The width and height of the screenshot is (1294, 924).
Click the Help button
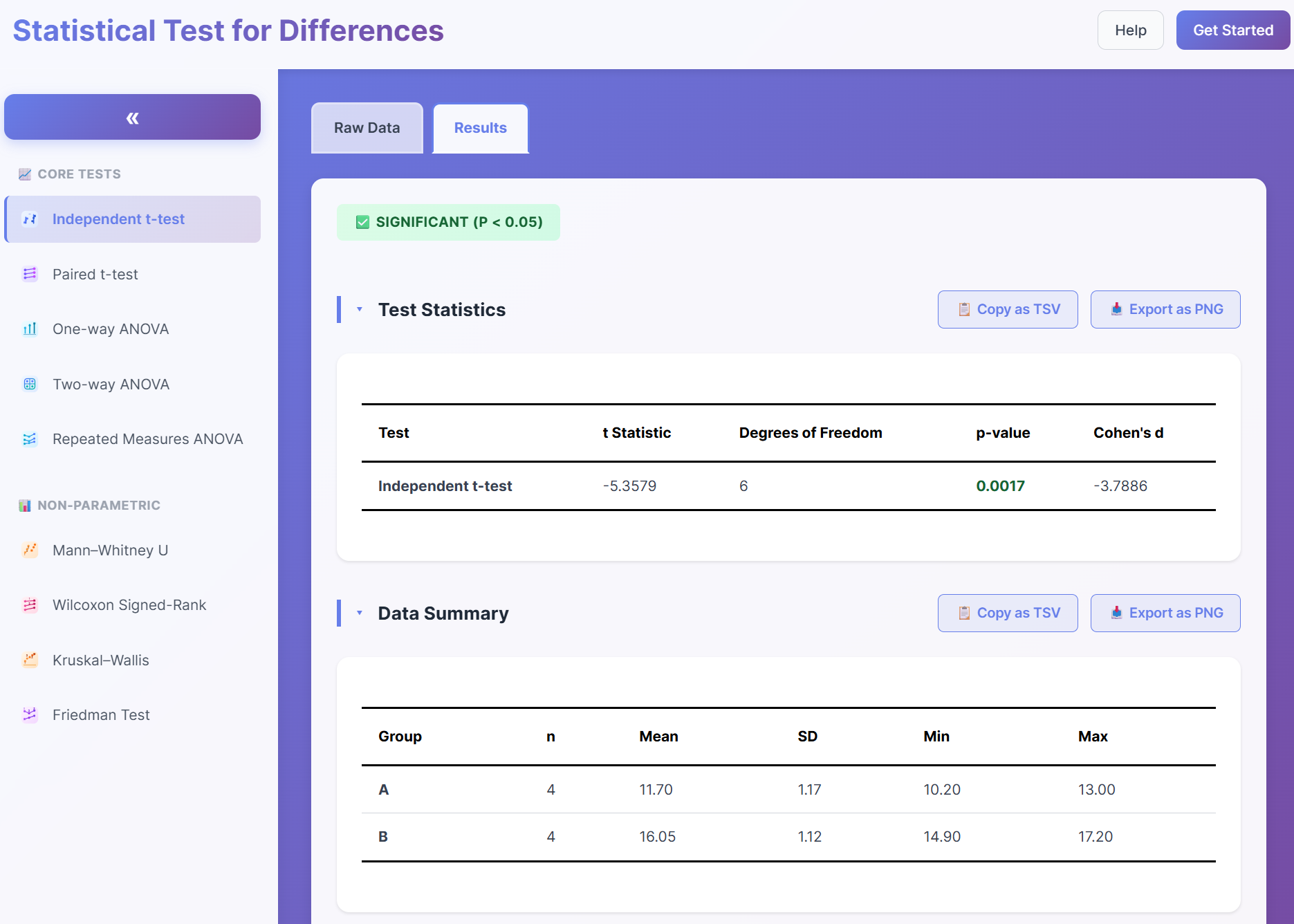[1130, 30]
